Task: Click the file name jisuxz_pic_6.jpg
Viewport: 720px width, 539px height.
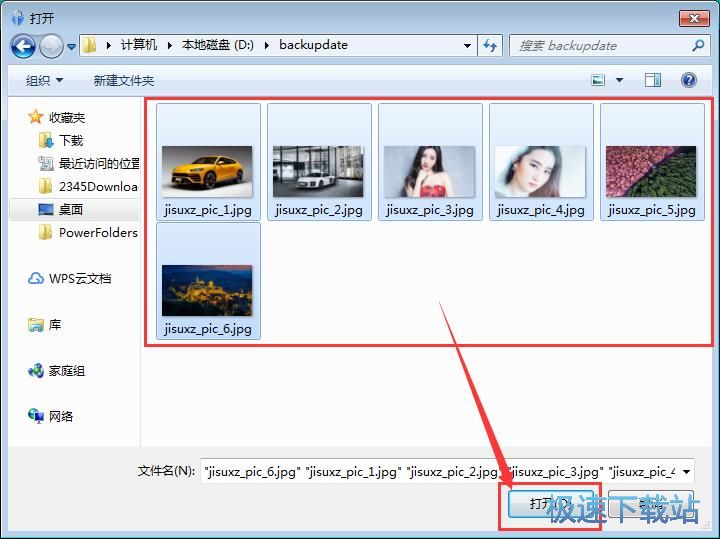Action: tap(208, 329)
